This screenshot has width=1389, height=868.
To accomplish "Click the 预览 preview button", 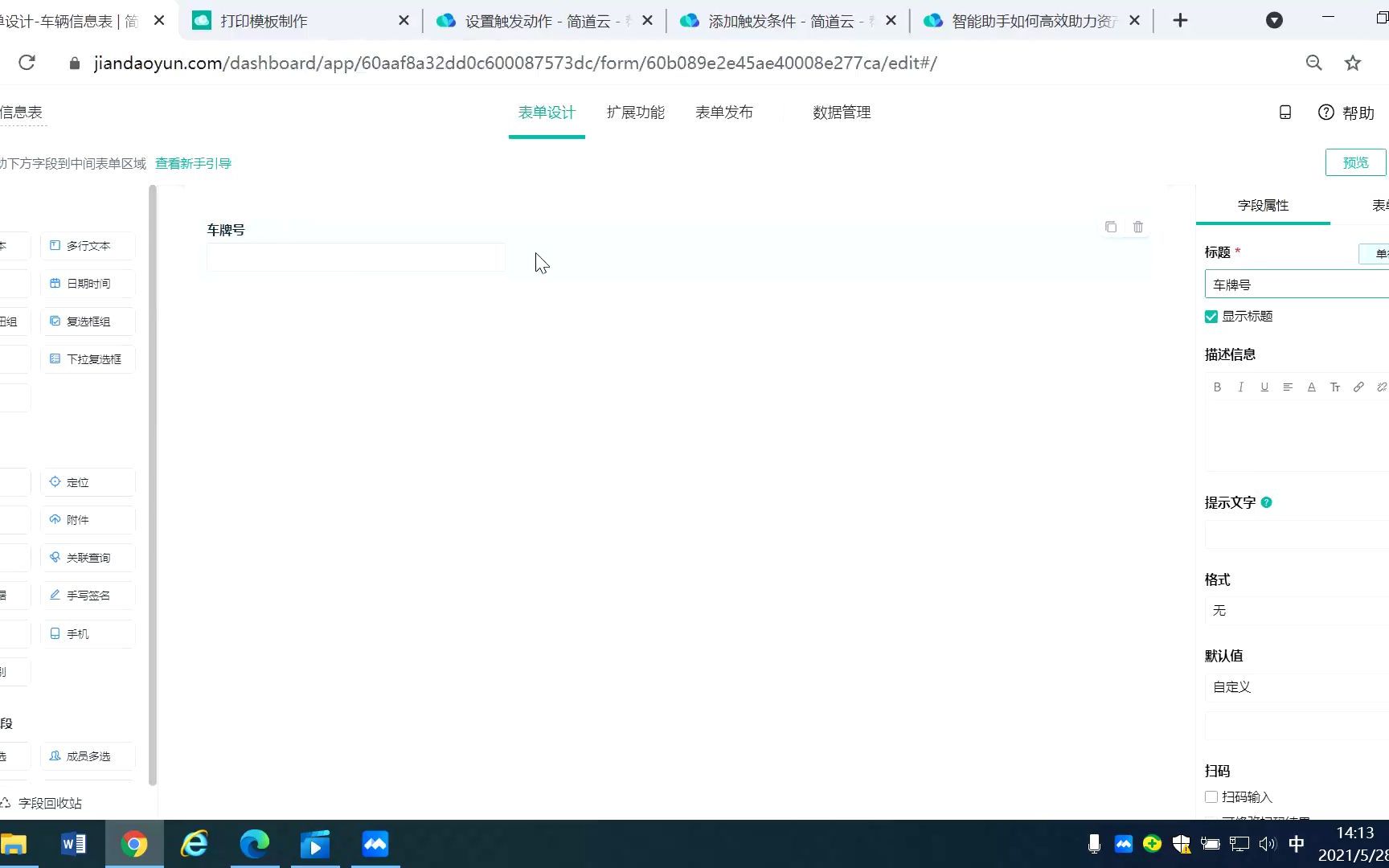I will 1355,162.
